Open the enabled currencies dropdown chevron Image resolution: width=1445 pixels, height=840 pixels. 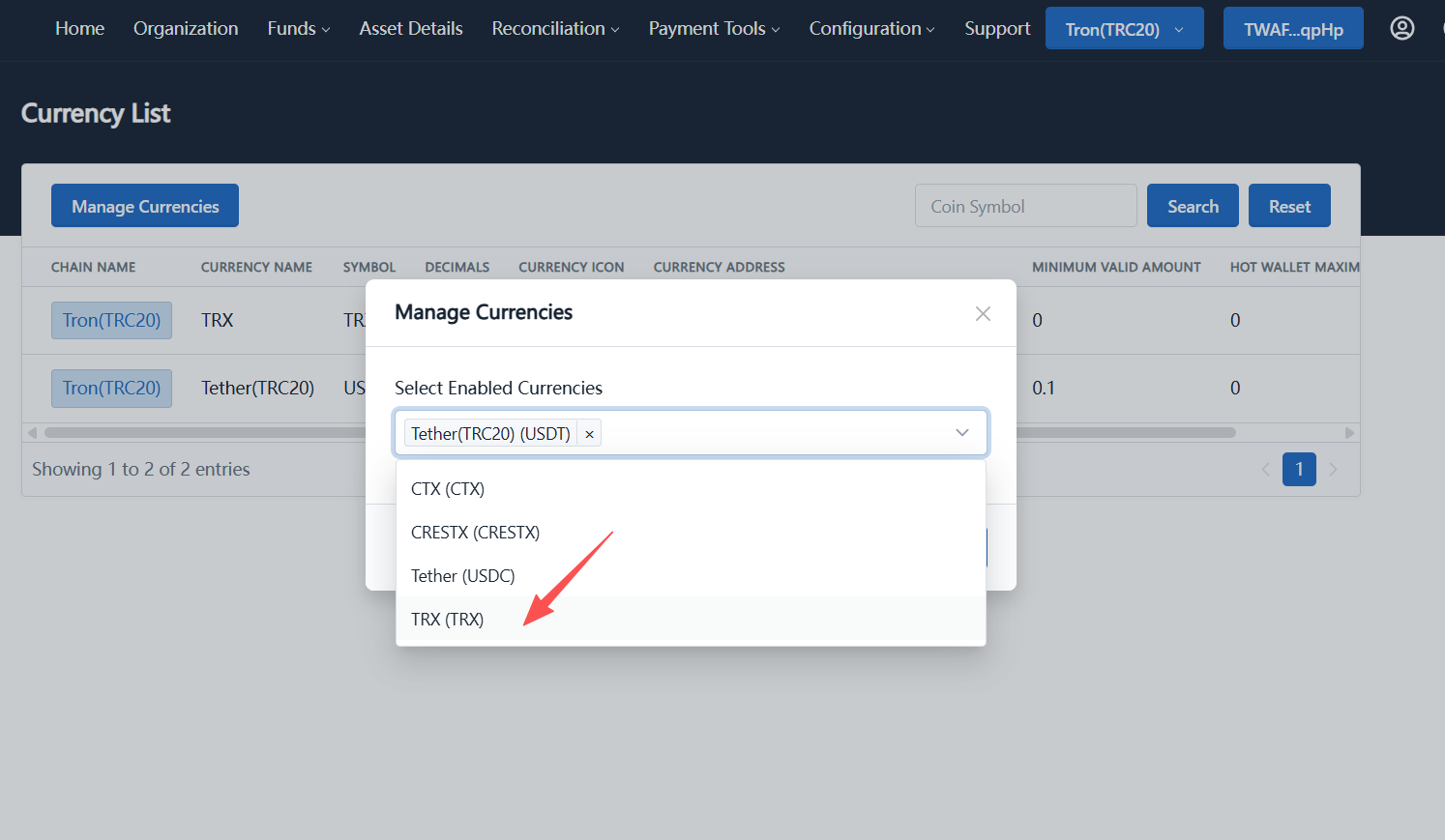point(962,432)
